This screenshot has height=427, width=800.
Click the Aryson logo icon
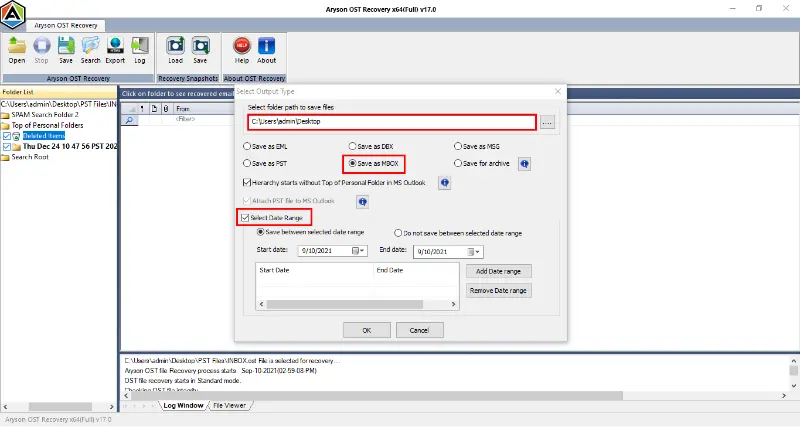pyautogui.click(x=13, y=15)
